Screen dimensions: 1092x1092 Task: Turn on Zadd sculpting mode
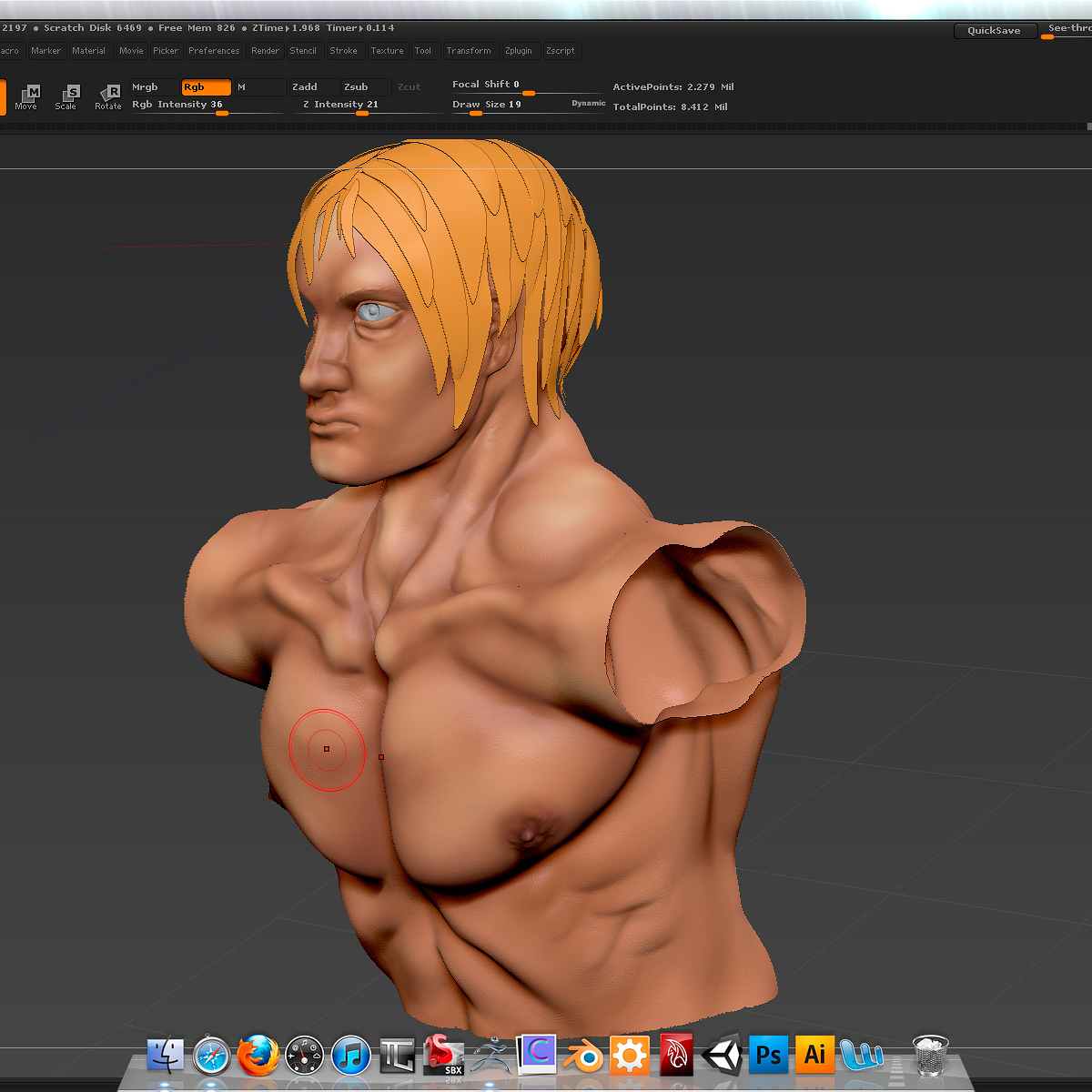(x=315, y=87)
